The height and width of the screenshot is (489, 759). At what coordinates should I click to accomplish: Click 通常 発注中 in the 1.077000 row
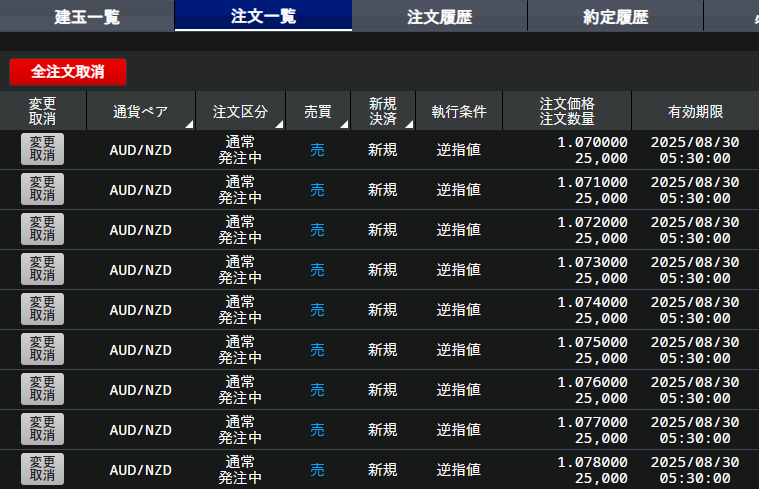pyautogui.click(x=240, y=429)
